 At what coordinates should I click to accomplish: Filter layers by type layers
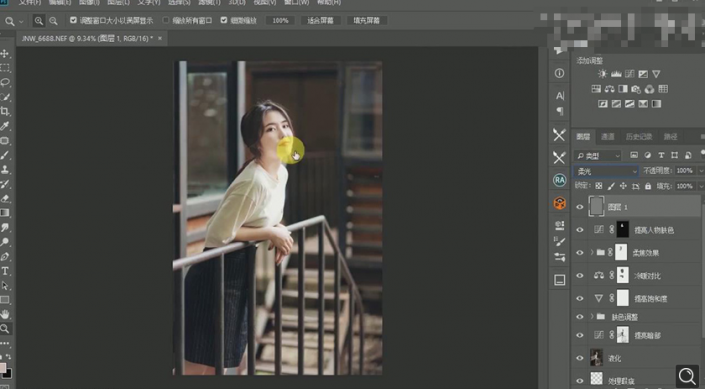(x=661, y=155)
